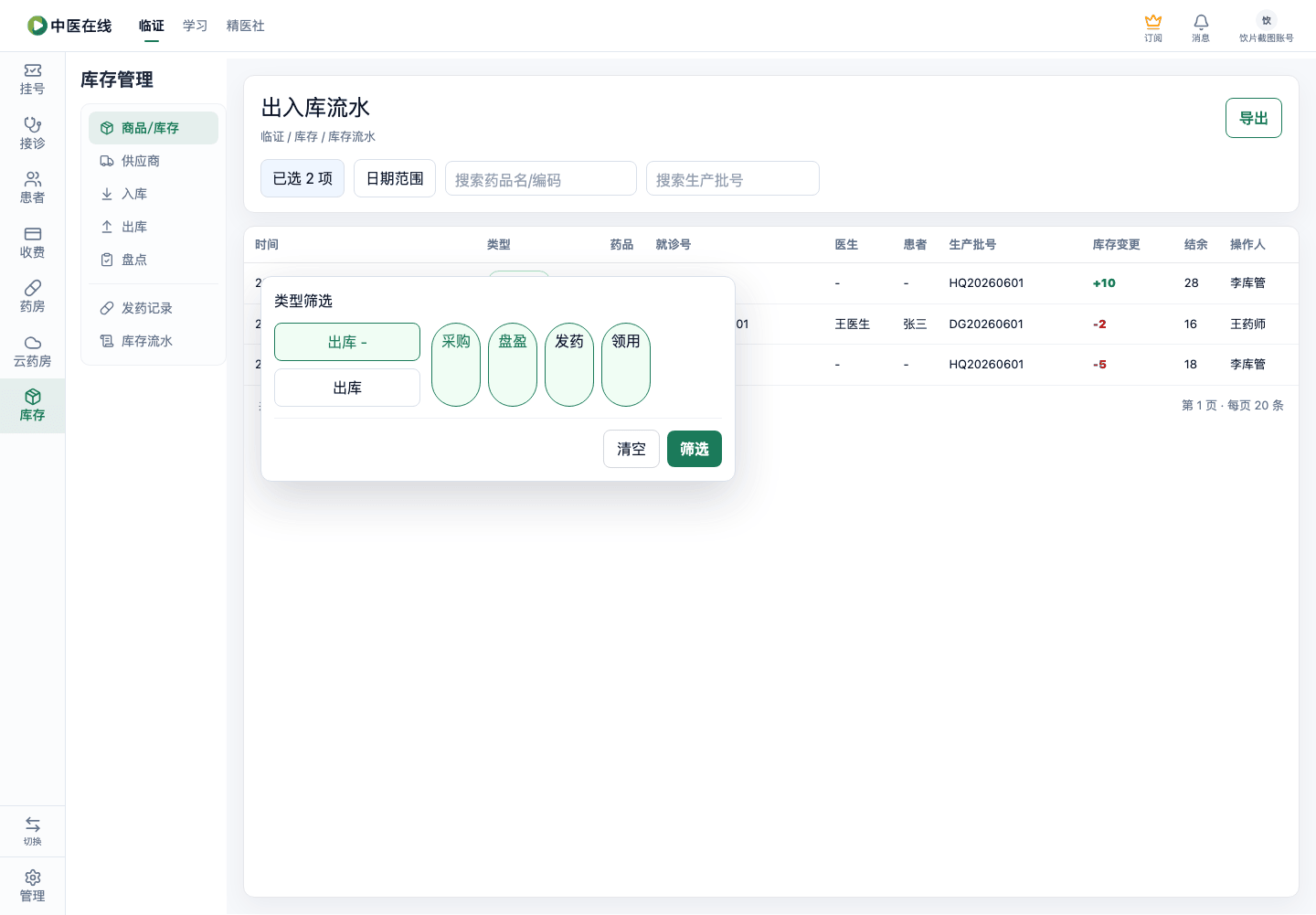Open 供应商 suppliers truck item
Viewport: 1316px width, 915px height.
(154, 161)
